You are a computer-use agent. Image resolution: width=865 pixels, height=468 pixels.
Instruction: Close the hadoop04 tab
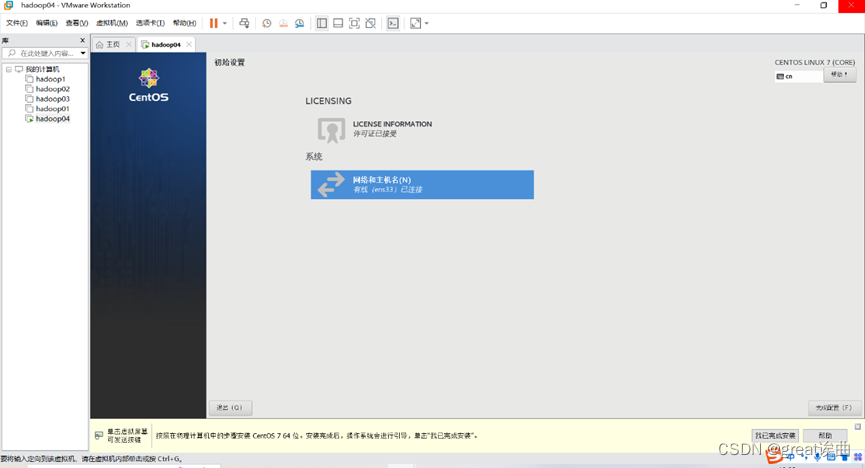pyautogui.click(x=189, y=45)
